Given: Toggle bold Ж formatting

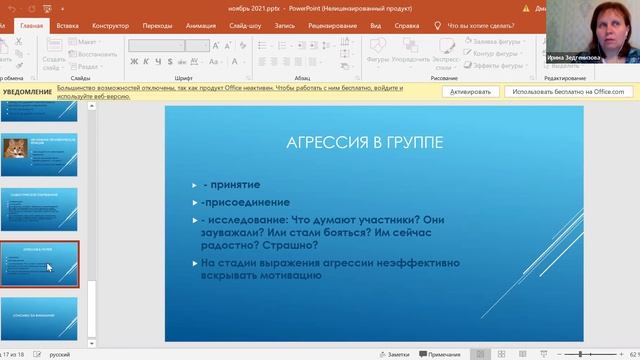Looking at the screenshot, I should pyautogui.click(x=134, y=62).
